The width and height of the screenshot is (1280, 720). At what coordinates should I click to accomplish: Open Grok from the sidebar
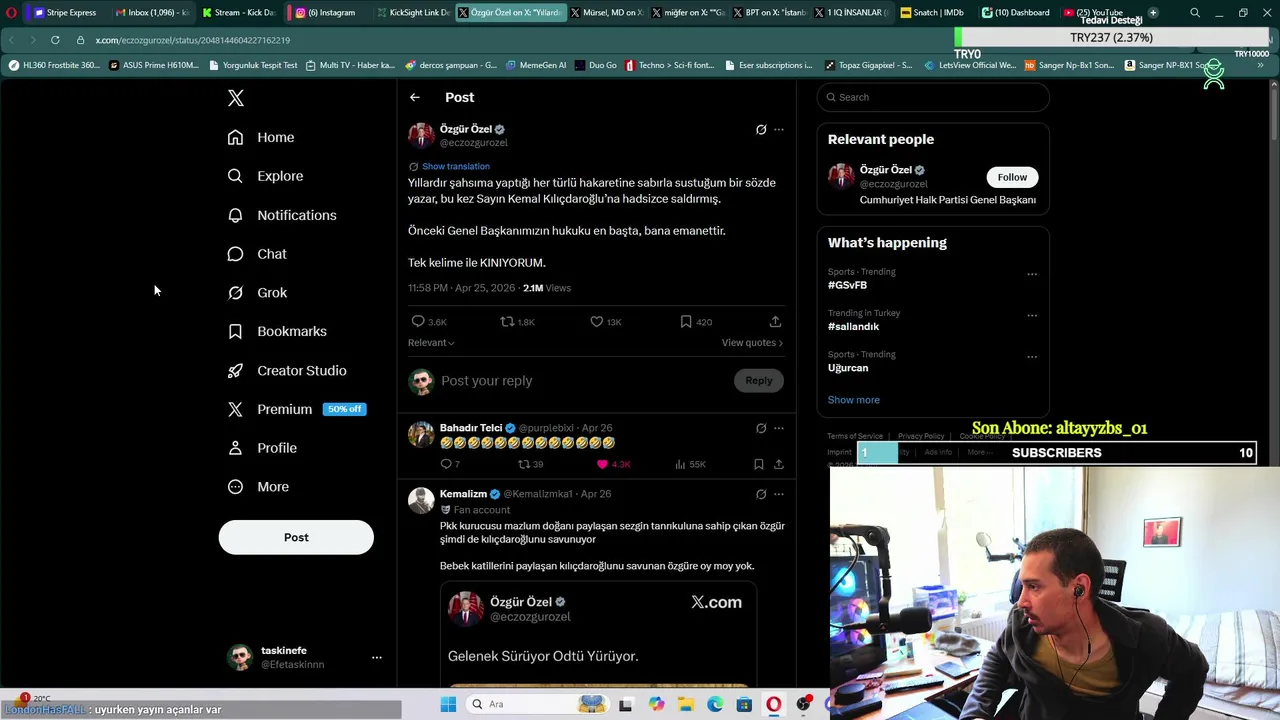pos(257,293)
